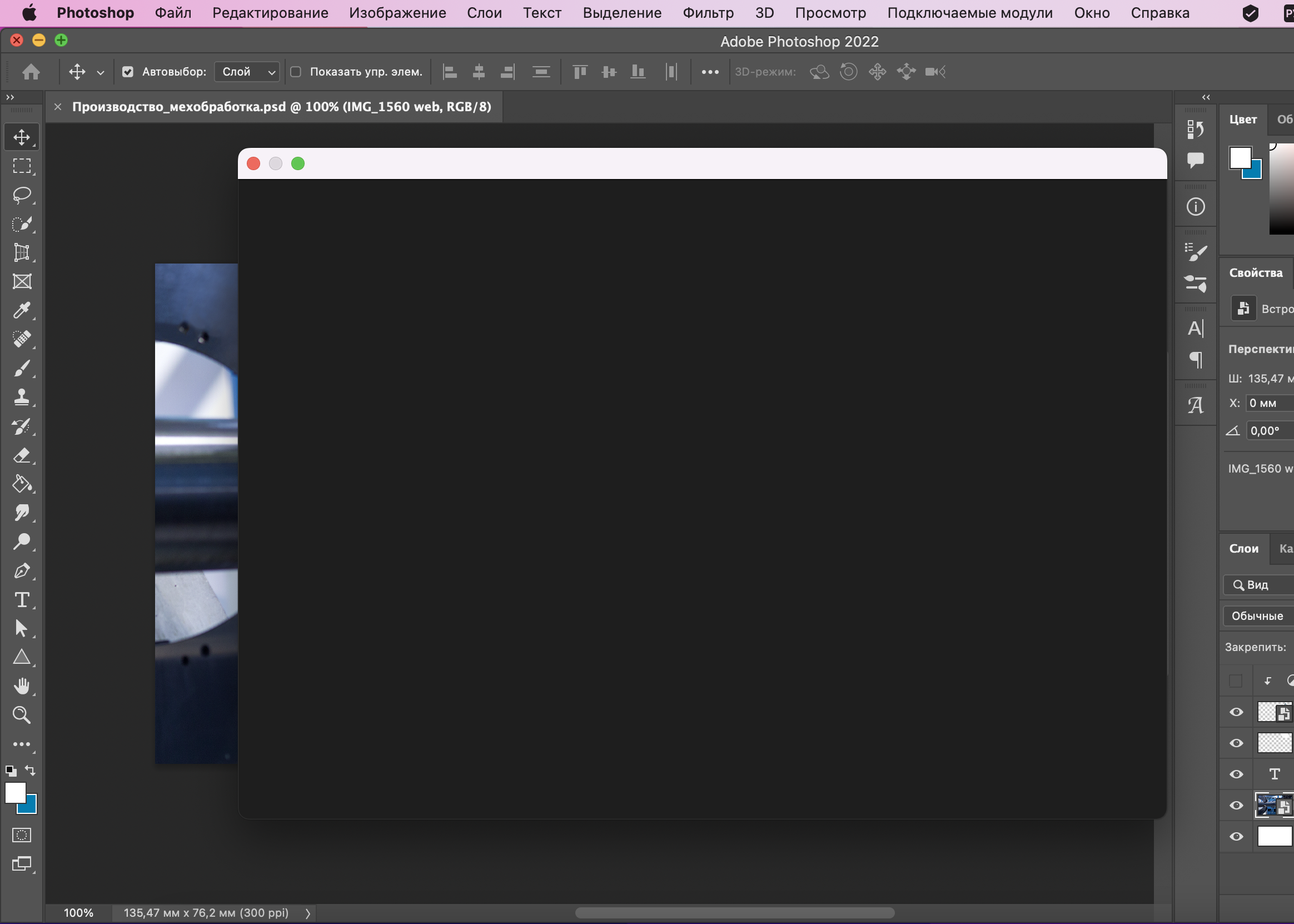
Task: Open status bar info arrow menu
Action: (x=308, y=913)
